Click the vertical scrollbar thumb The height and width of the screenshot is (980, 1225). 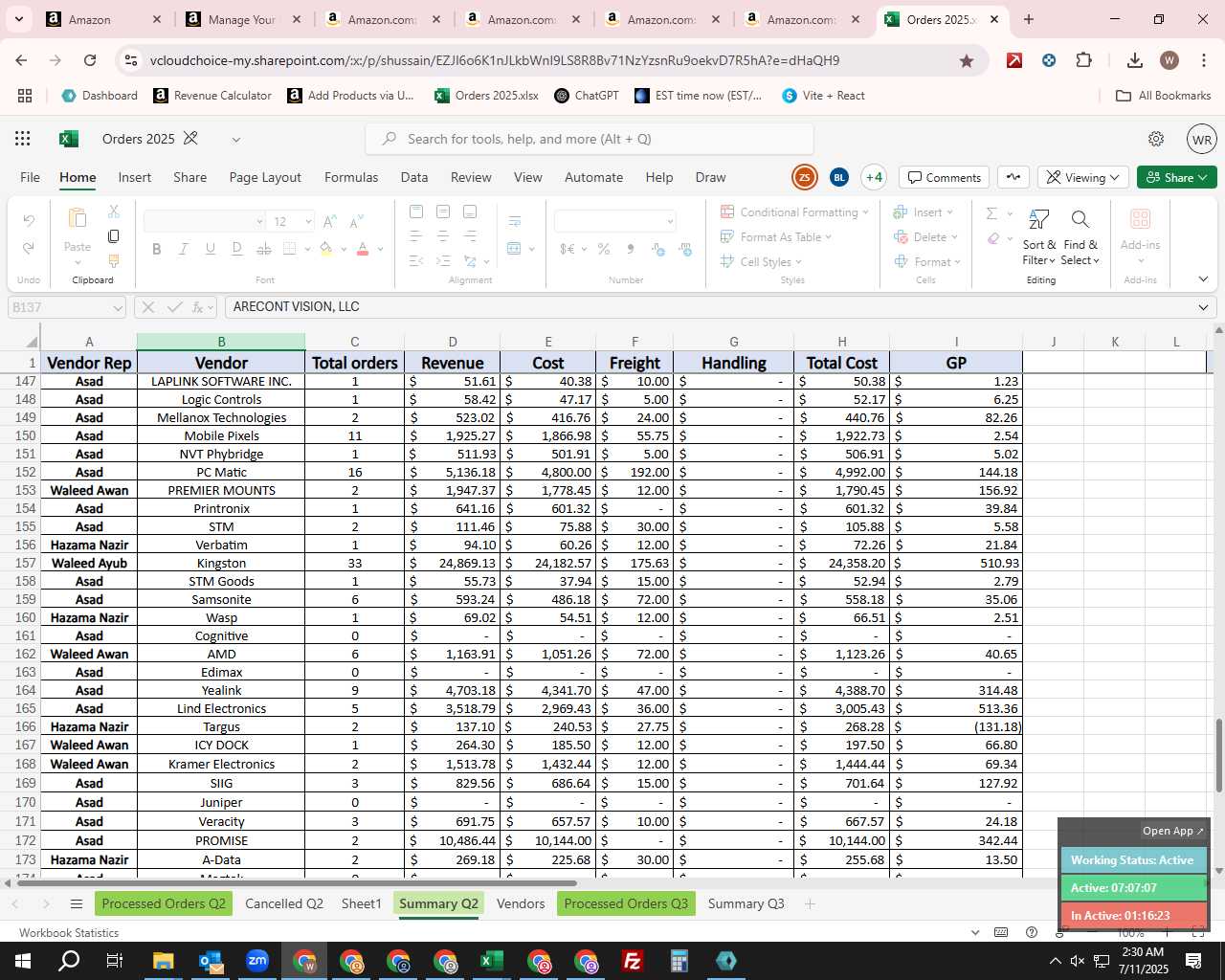pos(1219,755)
